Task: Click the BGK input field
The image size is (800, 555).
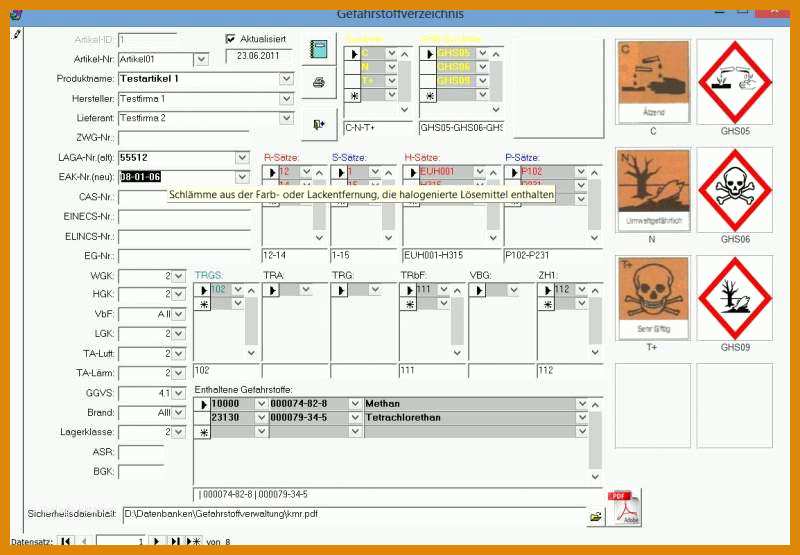Action: [141, 471]
